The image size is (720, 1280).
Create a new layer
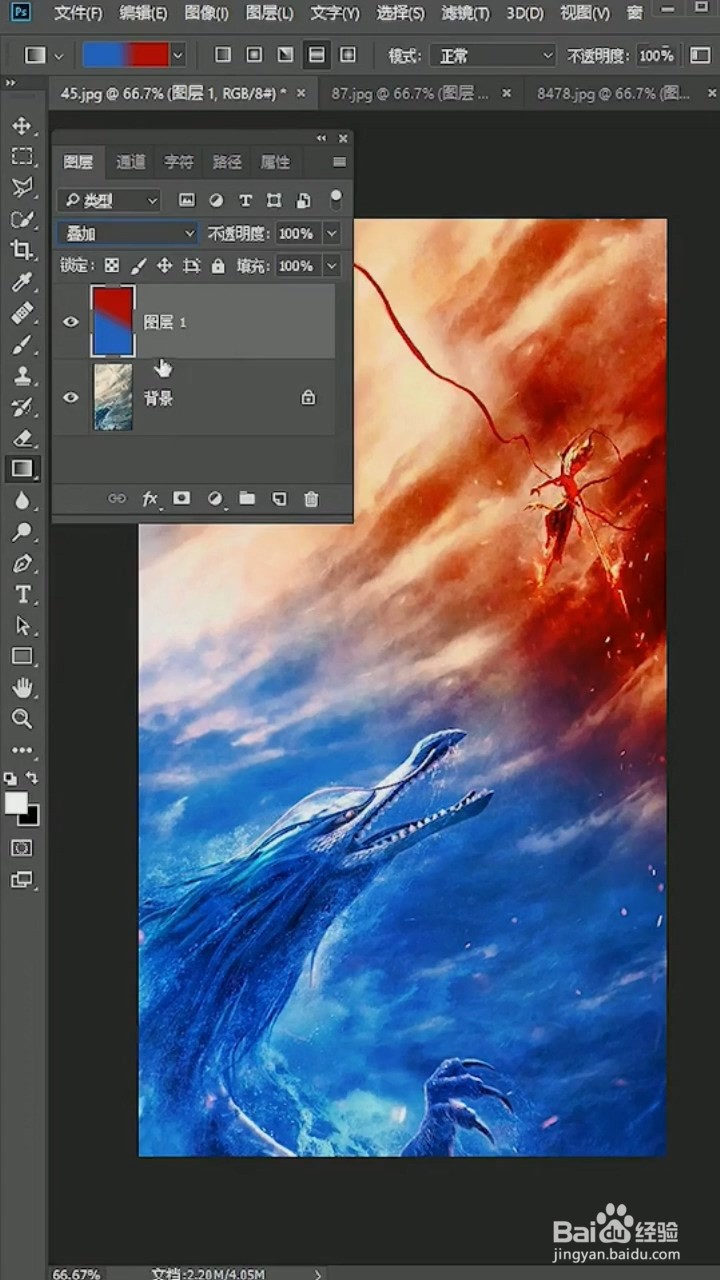tap(279, 499)
